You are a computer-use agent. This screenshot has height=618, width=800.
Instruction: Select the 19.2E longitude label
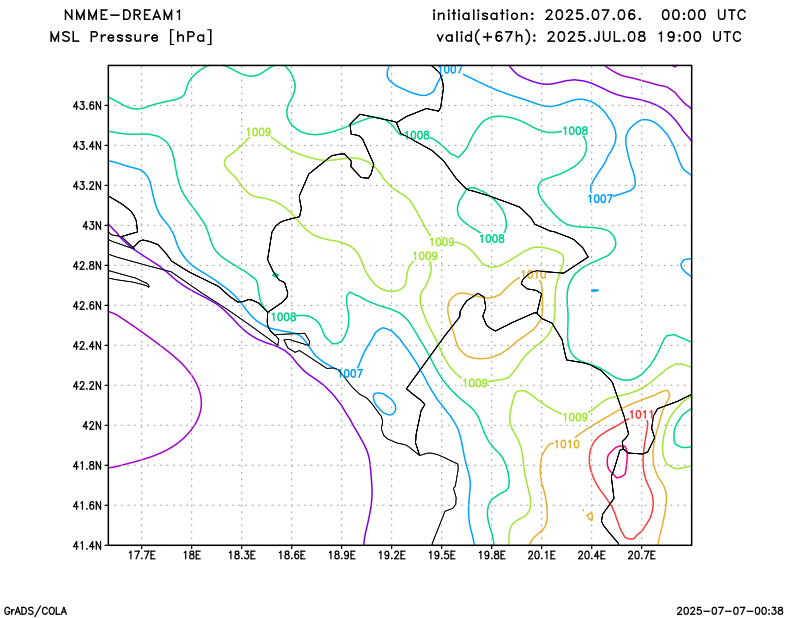coord(391,555)
